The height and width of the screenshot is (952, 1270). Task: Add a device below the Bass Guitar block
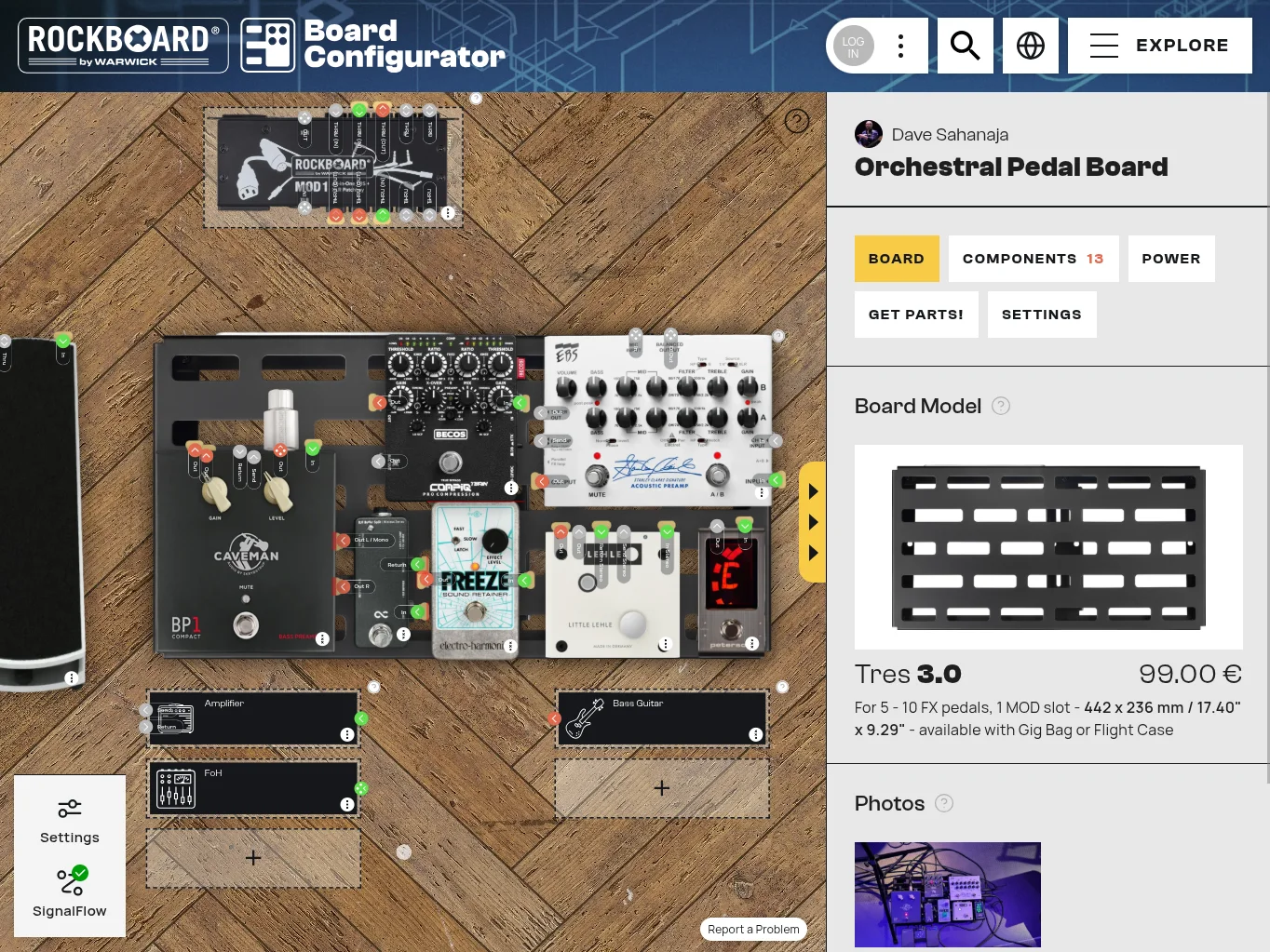pyautogui.click(x=662, y=788)
